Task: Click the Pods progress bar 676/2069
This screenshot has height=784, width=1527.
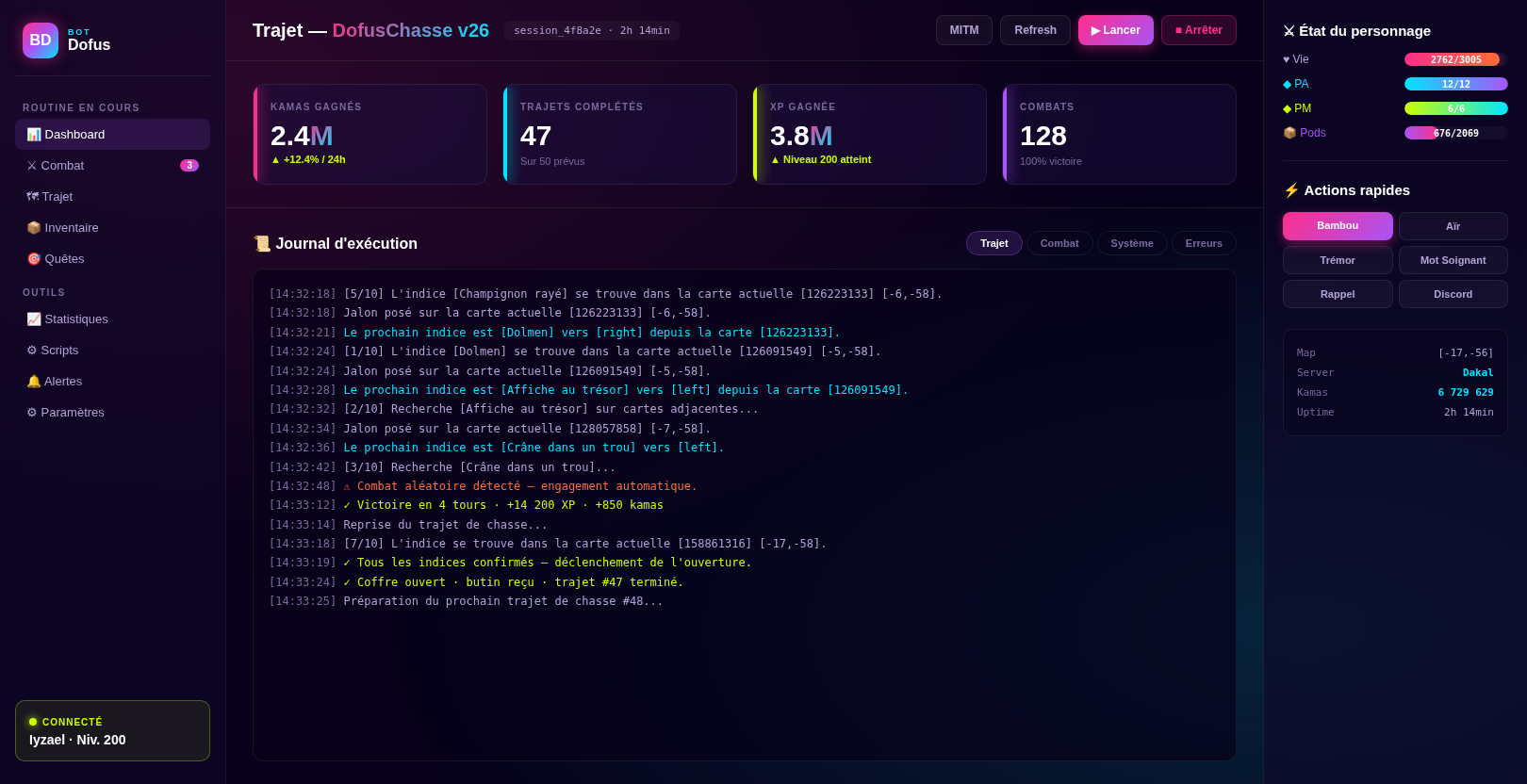Action: coord(1456,133)
